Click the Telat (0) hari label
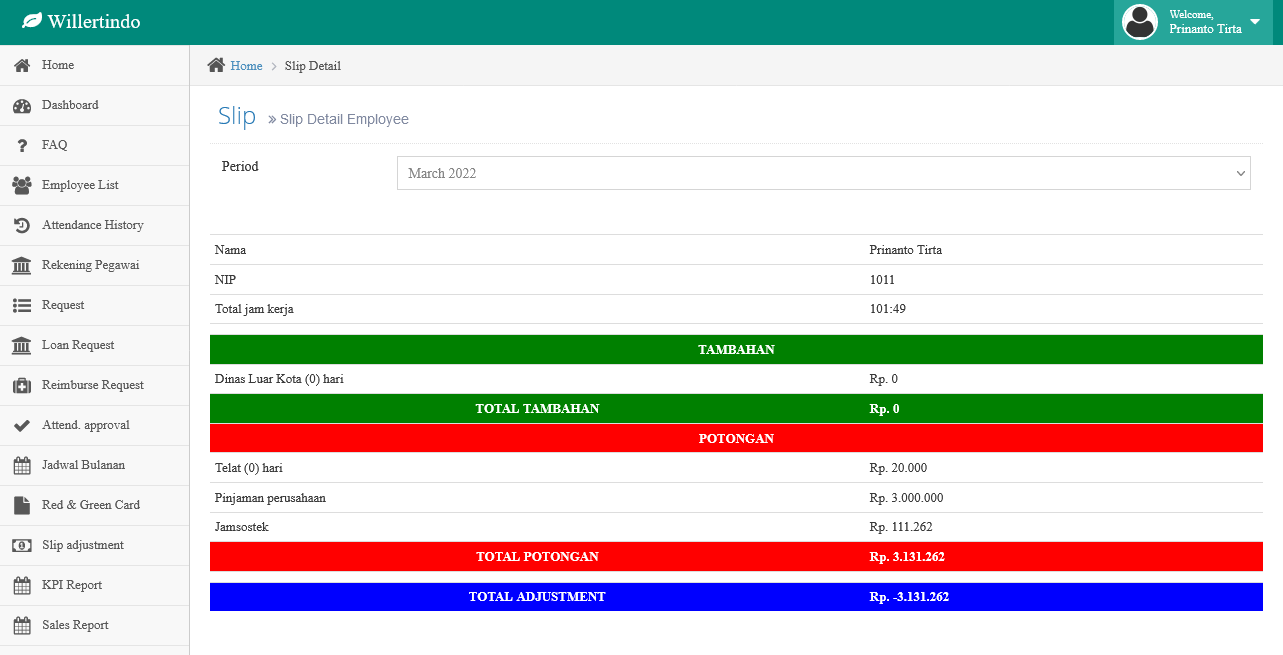This screenshot has height=655, width=1283. pyautogui.click(x=249, y=468)
